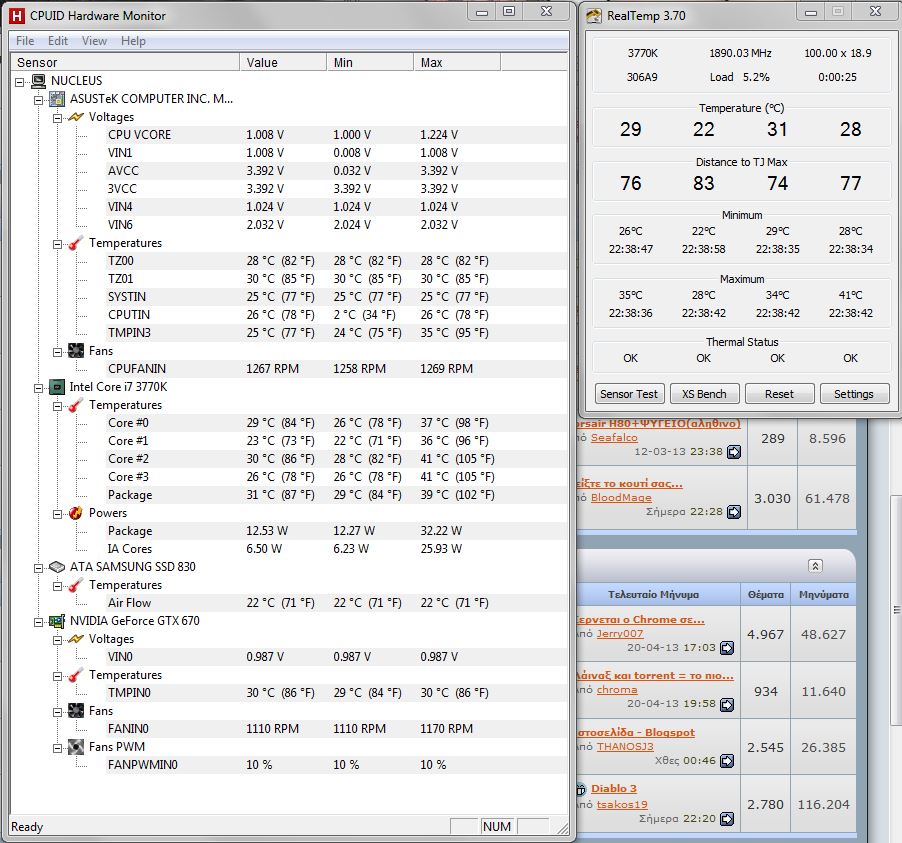Click the Sensor Test button in RealTemp
Viewport: 902px width, 843px height.
coord(629,394)
